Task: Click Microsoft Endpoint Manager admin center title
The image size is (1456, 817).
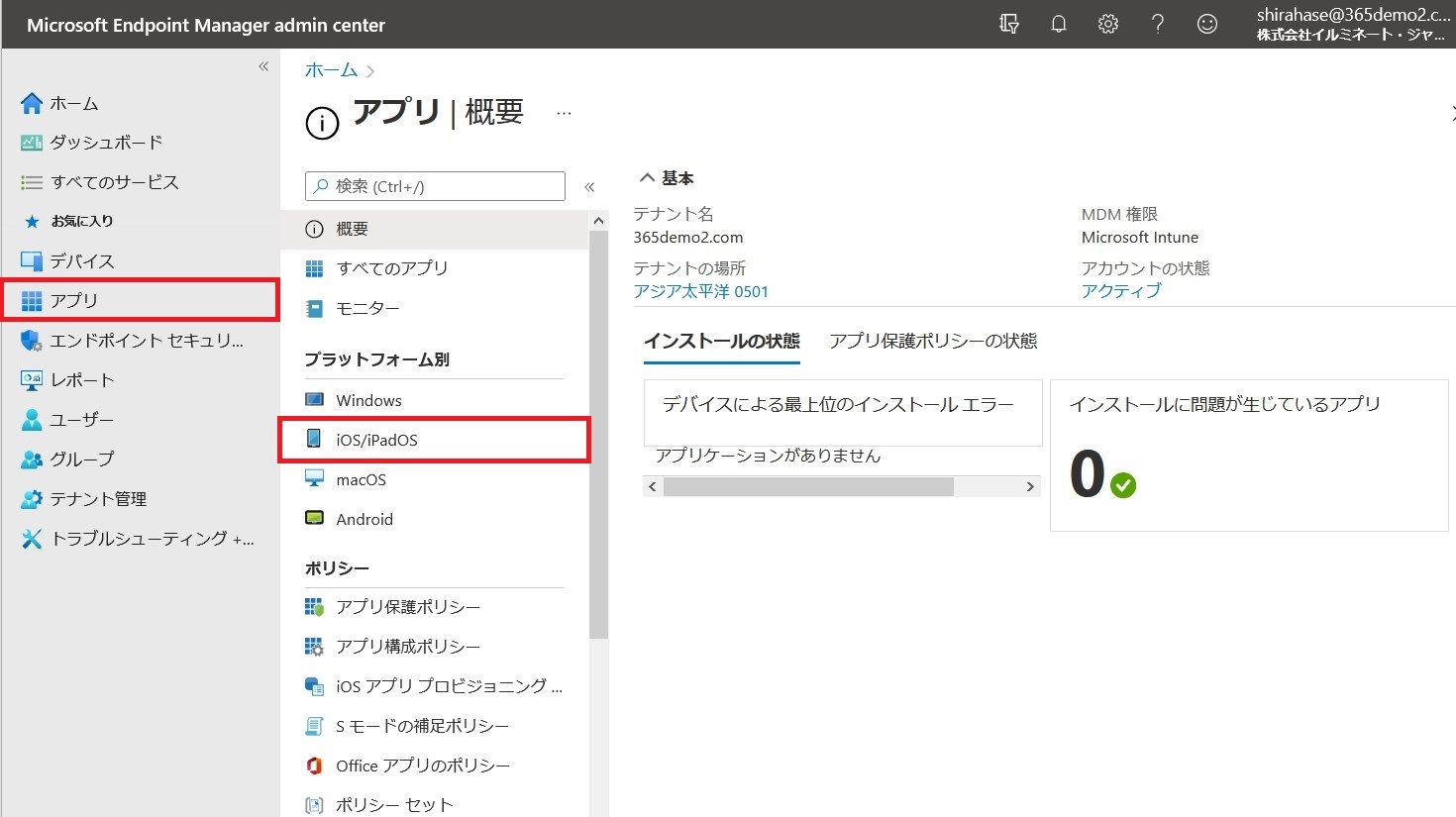Action: tap(206, 25)
